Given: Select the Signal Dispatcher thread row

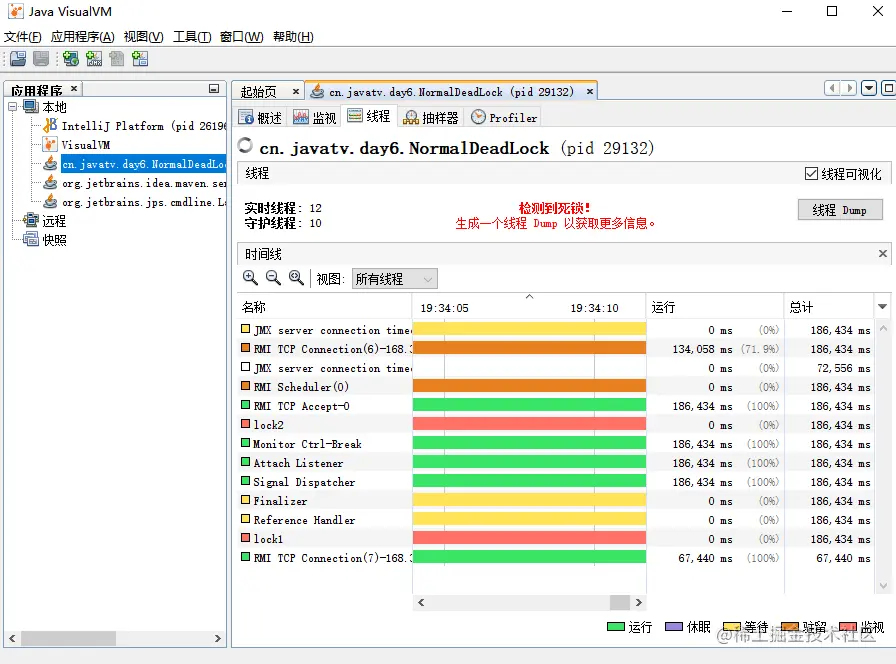Looking at the screenshot, I should coord(555,482).
